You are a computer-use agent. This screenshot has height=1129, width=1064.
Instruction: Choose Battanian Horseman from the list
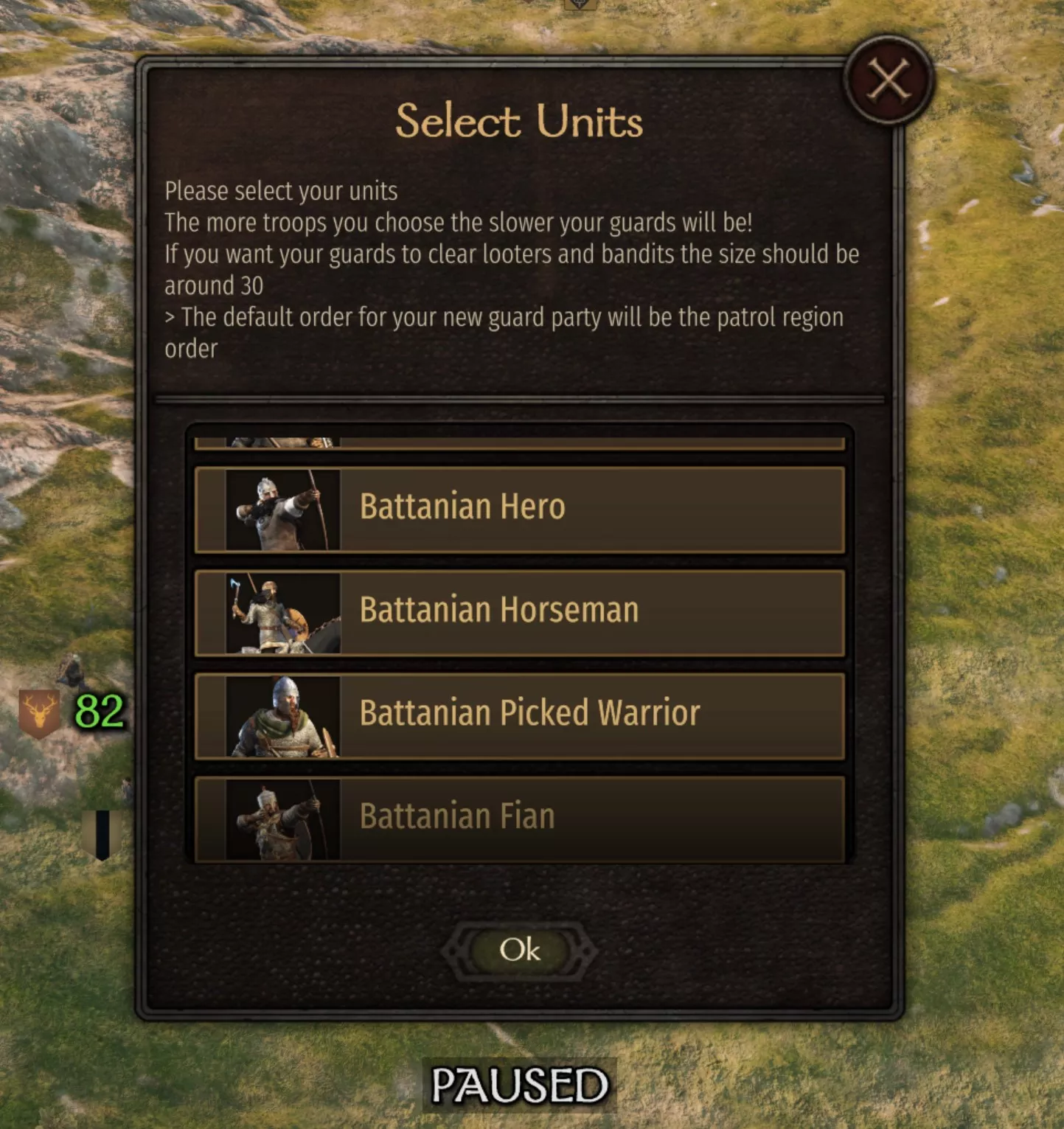tap(520, 613)
